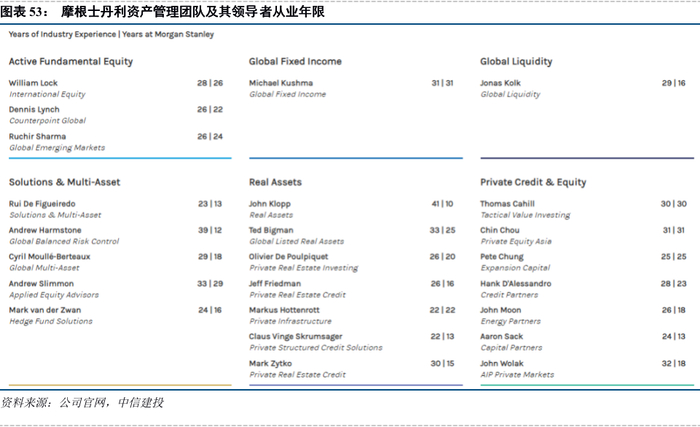
Task: Click the 'Active Fundamental Equity' section heading
Action: (x=71, y=62)
